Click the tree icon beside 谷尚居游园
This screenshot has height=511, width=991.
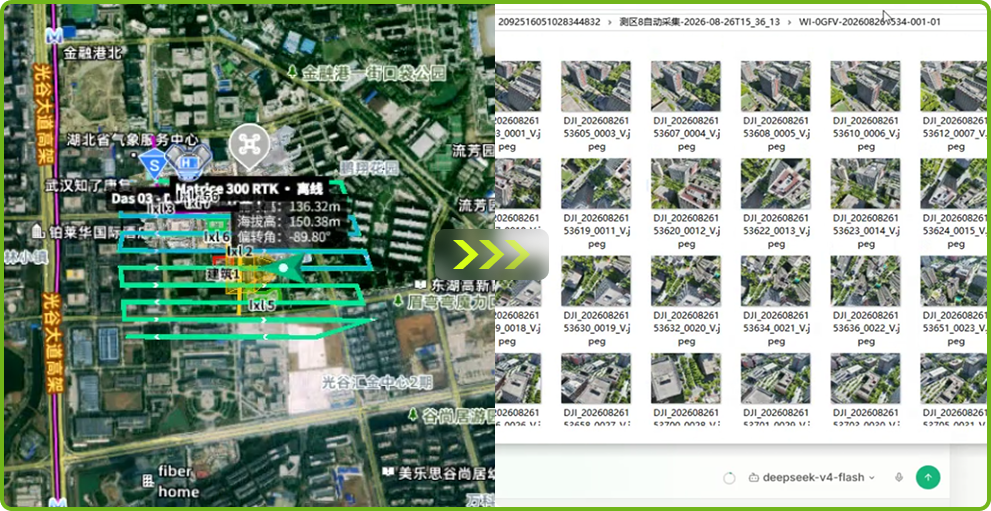tap(413, 415)
